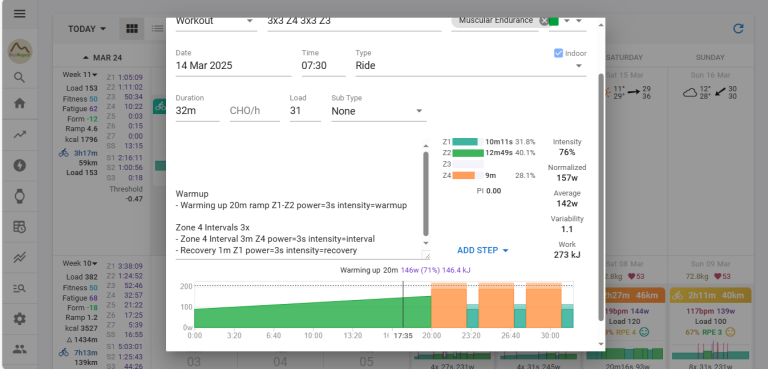Click the workout name field
The height and width of the screenshot is (369, 768).
pos(354,22)
